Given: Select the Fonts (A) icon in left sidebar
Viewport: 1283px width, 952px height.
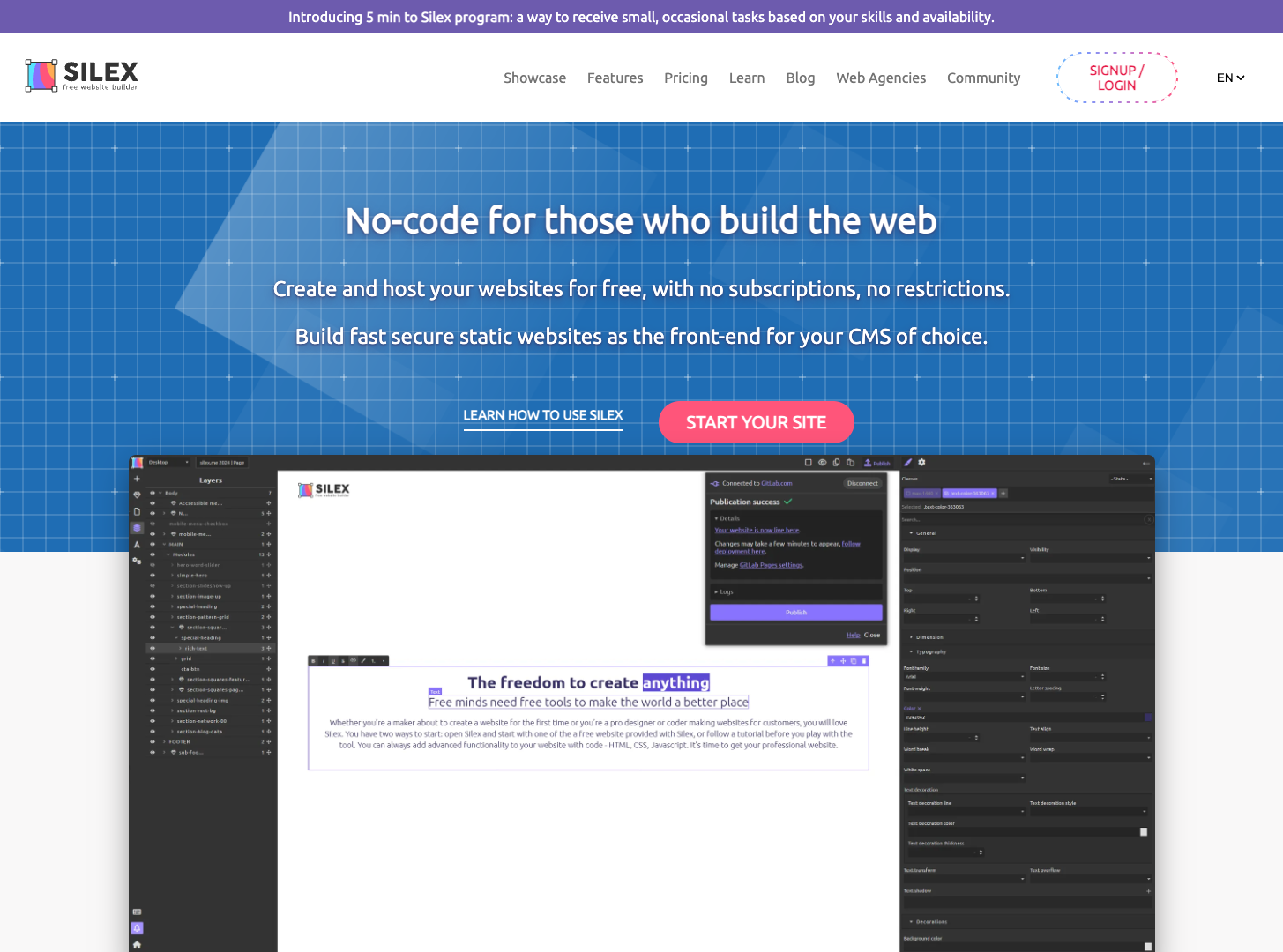Looking at the screenshot, I should tap(137, 544).
